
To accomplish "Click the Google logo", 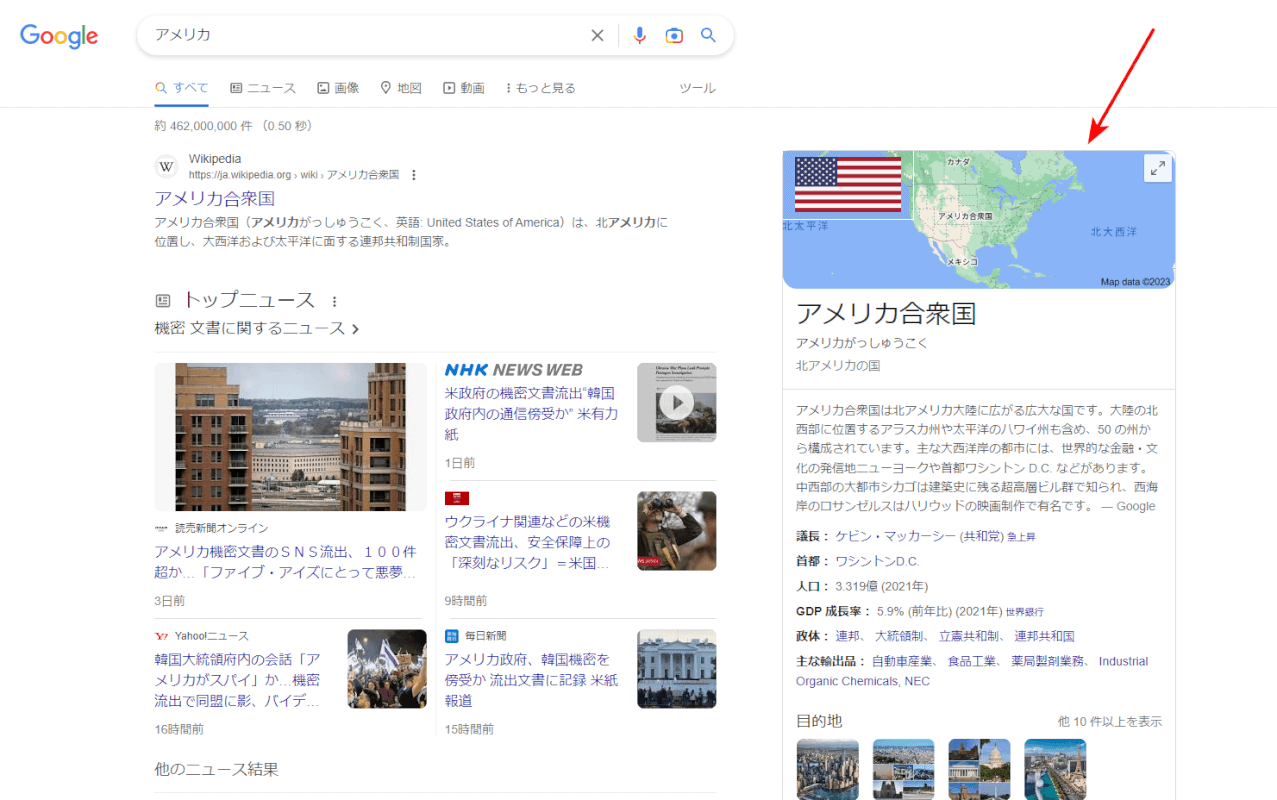I will 59,36.
